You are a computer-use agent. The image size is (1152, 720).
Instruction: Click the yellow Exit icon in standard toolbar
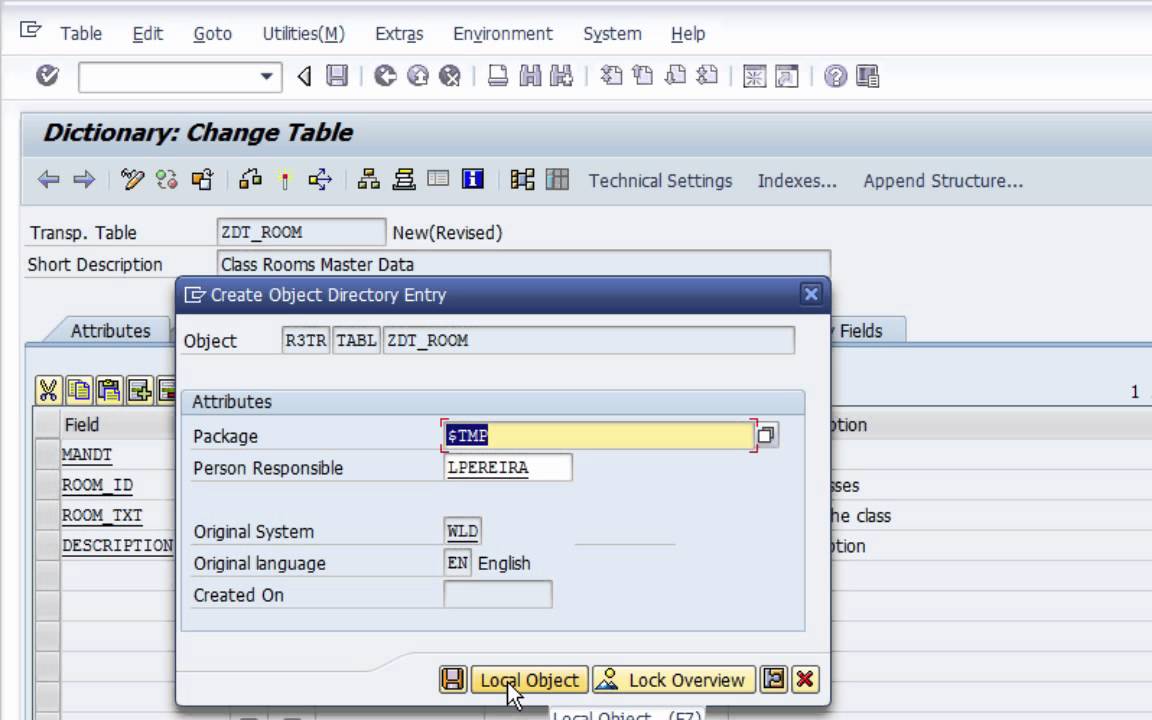click(x=417, y=76)
